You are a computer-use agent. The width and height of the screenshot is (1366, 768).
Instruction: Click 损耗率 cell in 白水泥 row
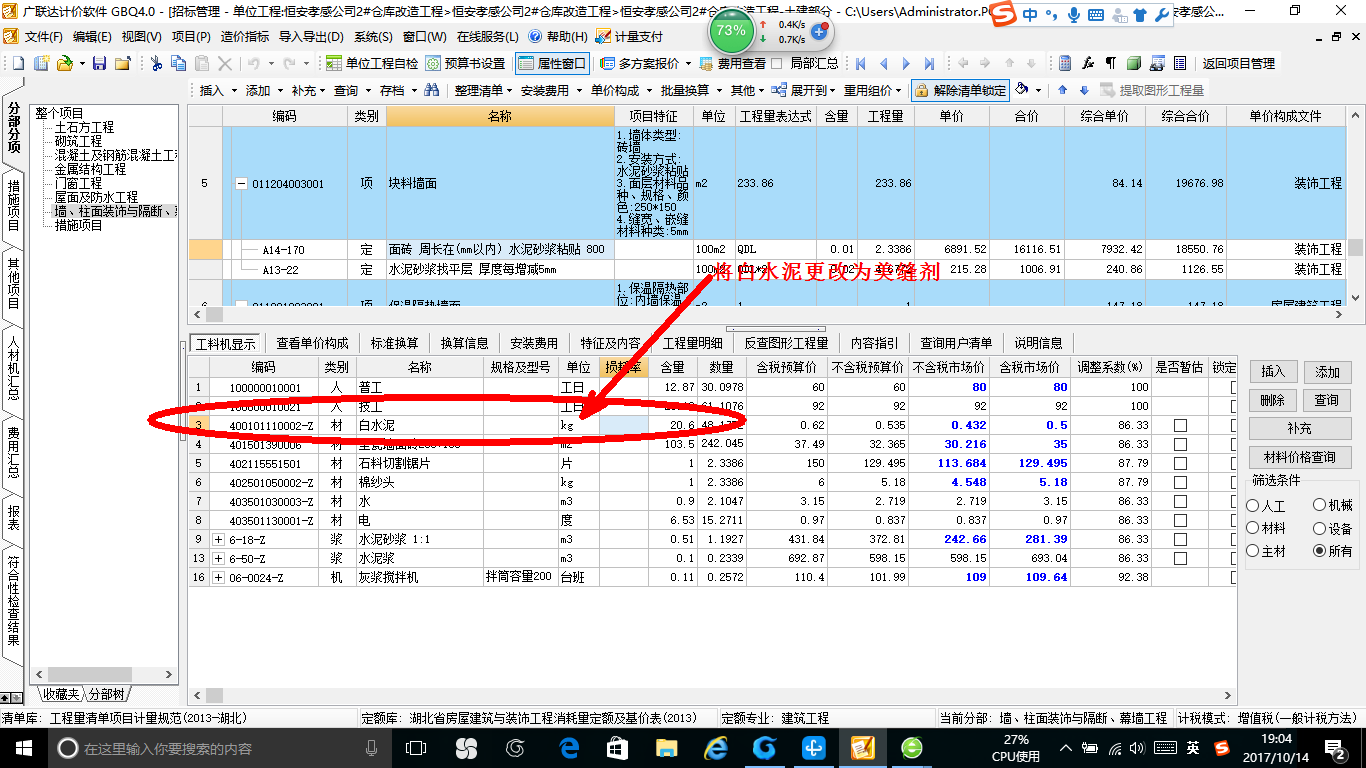pos(624,425)
